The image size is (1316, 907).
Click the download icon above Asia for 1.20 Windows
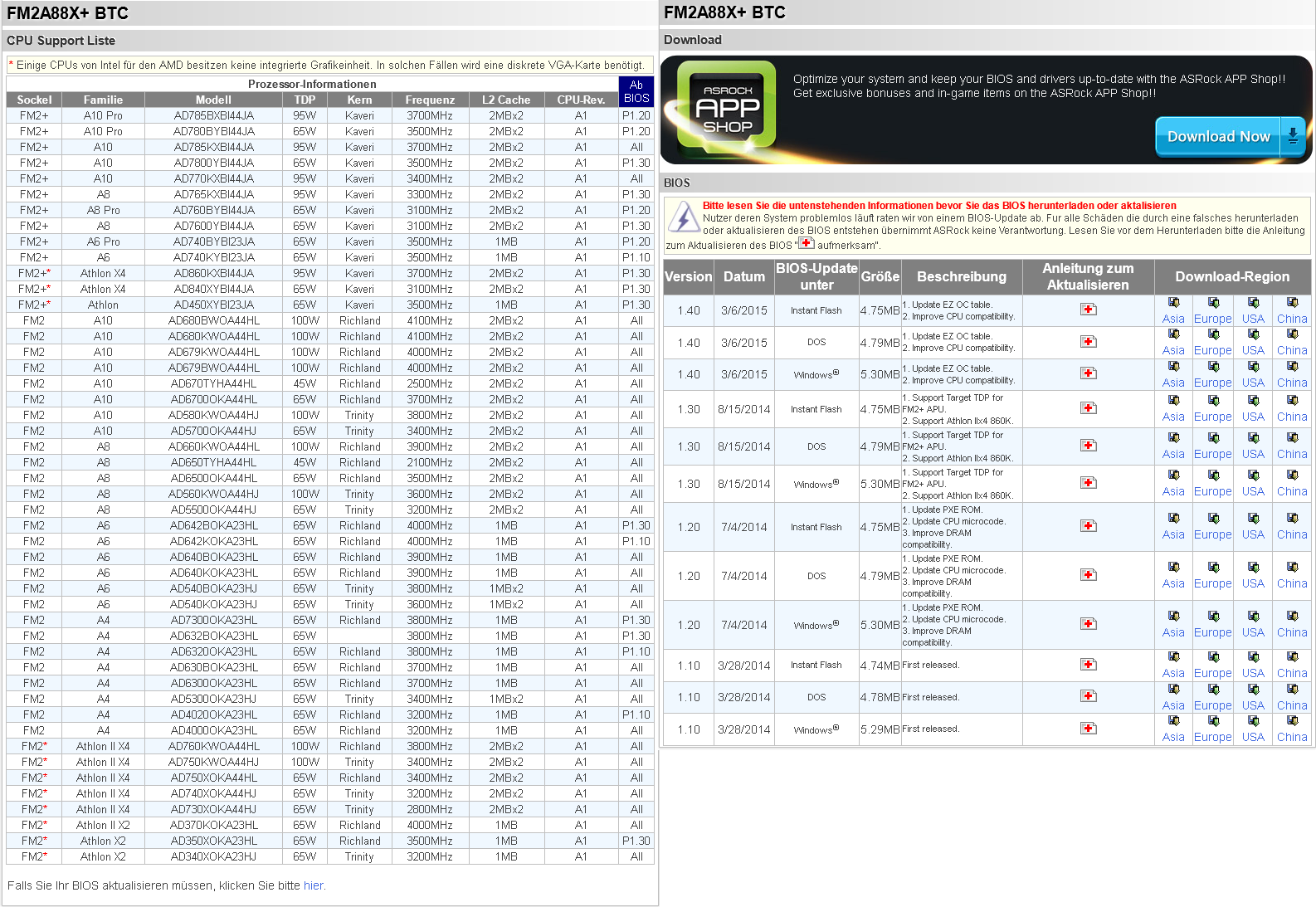click(x=1174, y=617)
